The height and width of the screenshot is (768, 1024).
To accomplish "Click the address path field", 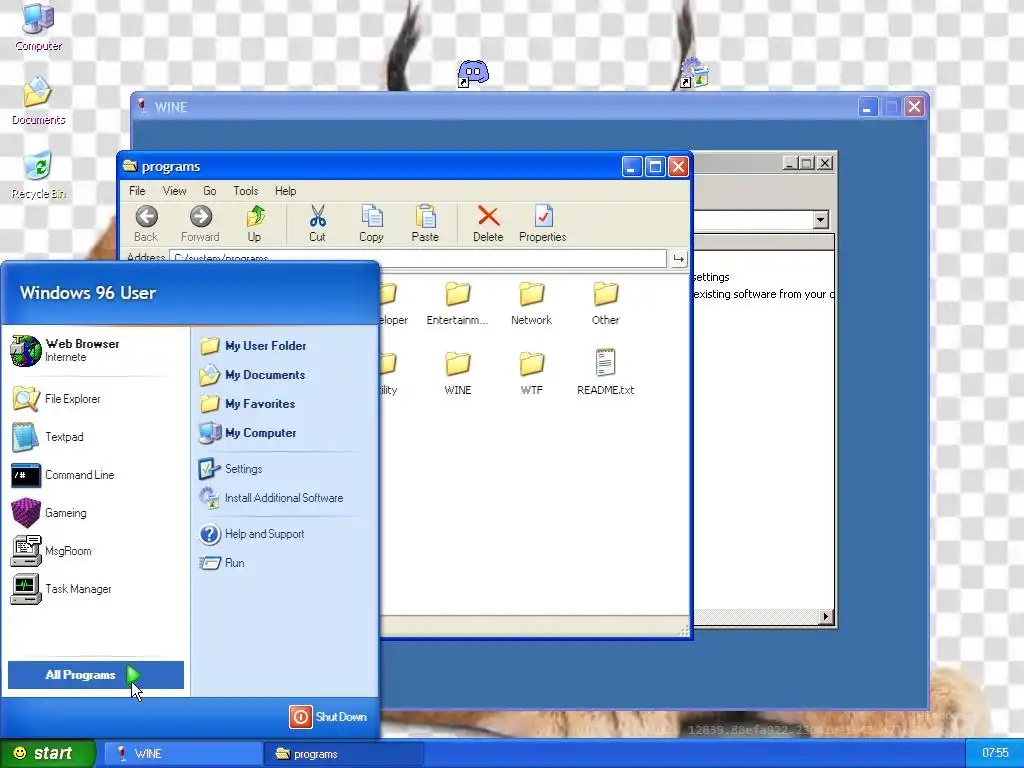I will 418,257.
